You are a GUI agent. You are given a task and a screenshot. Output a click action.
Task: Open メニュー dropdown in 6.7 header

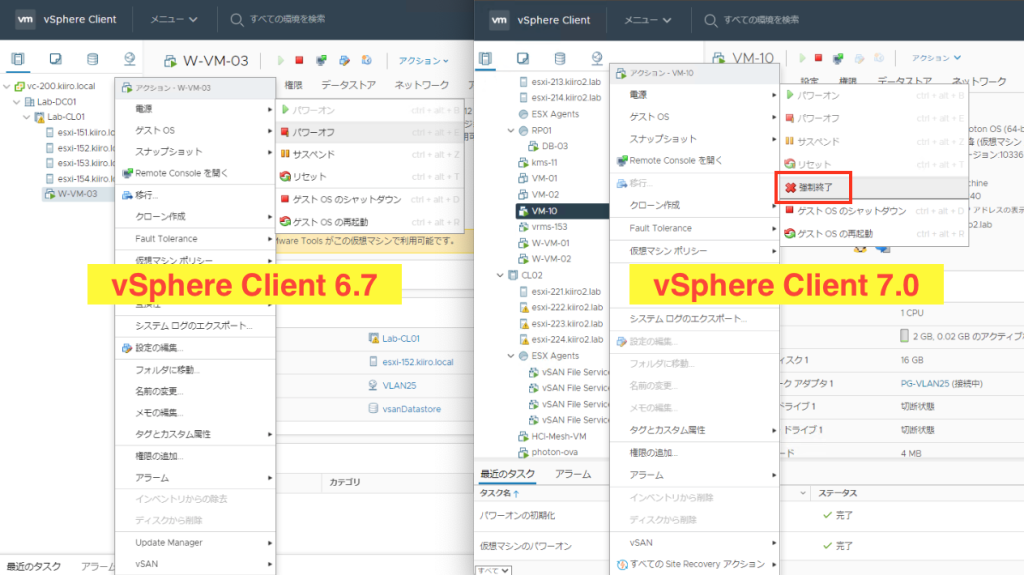174,20
